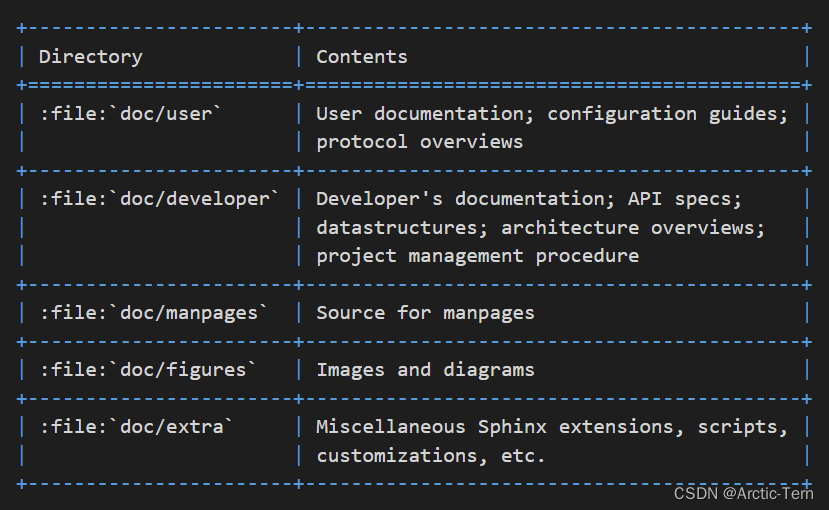Click the "Developer's documentation; API specs;" line
The width and height of the screenshot is (829, 510).
(x=529, y=199)
